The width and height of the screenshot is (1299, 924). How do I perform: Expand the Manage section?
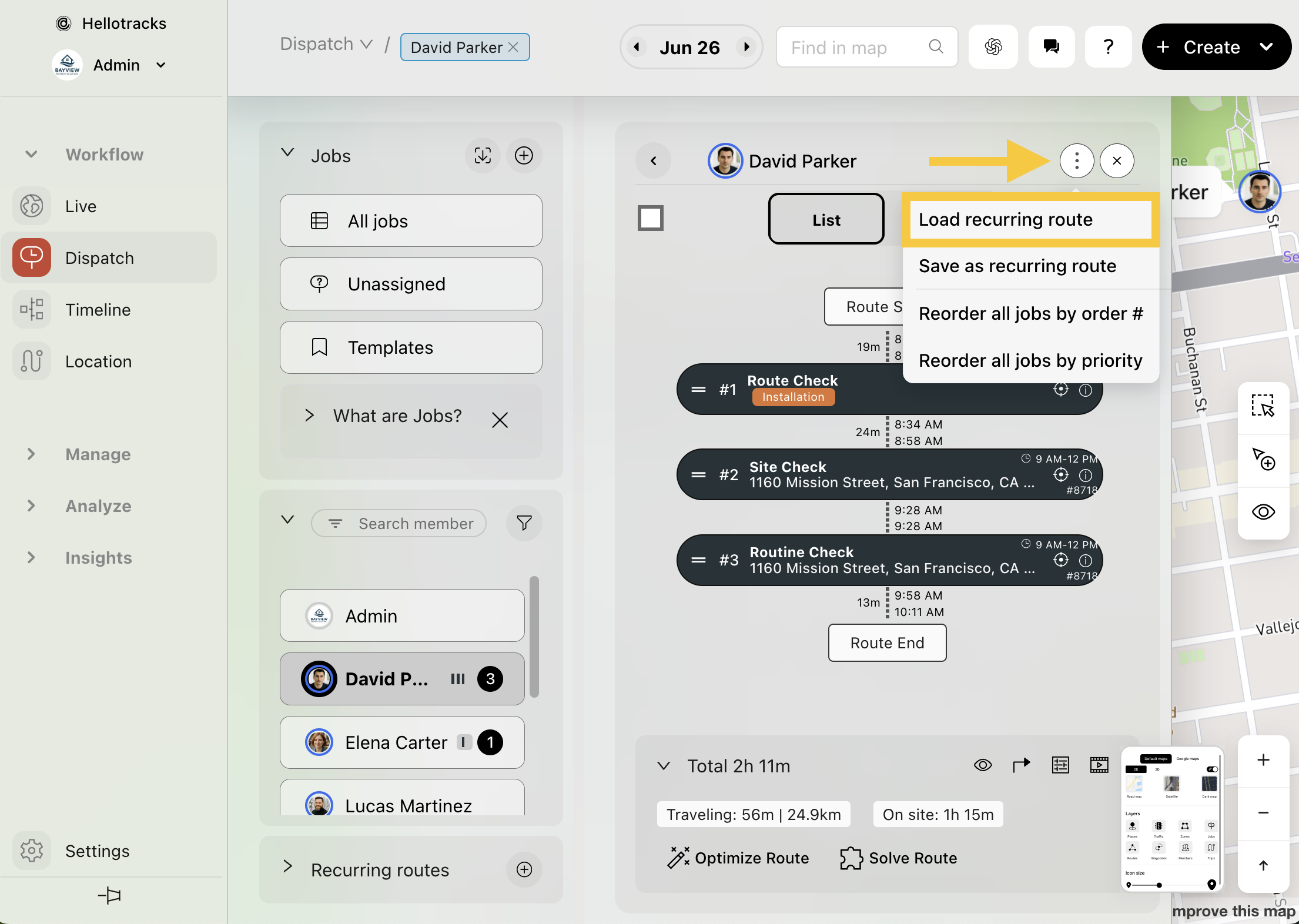coord(31,454)
